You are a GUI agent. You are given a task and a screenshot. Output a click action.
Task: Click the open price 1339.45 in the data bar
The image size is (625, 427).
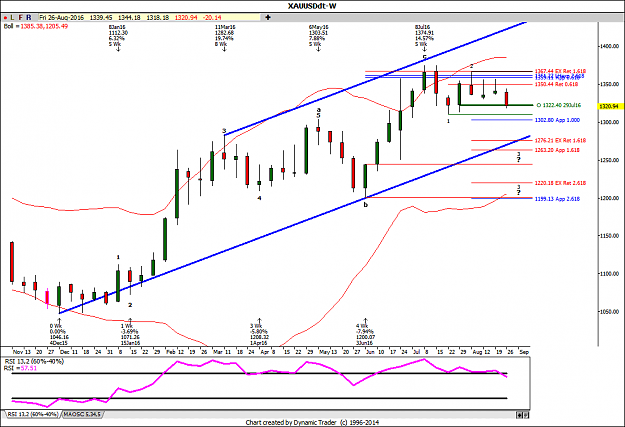tap(101, 18)
